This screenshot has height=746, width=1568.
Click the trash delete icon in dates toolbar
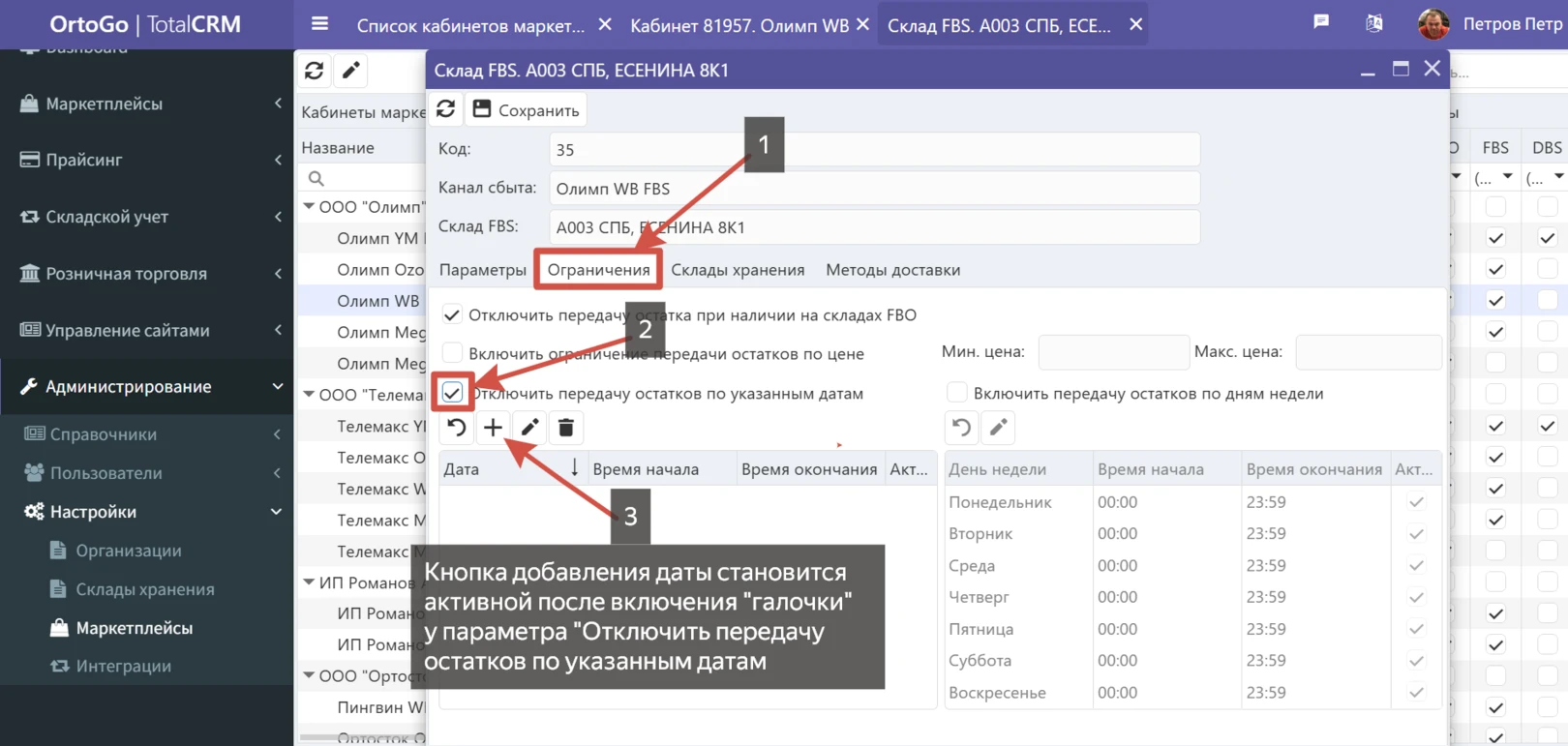[x=566, y=428]
